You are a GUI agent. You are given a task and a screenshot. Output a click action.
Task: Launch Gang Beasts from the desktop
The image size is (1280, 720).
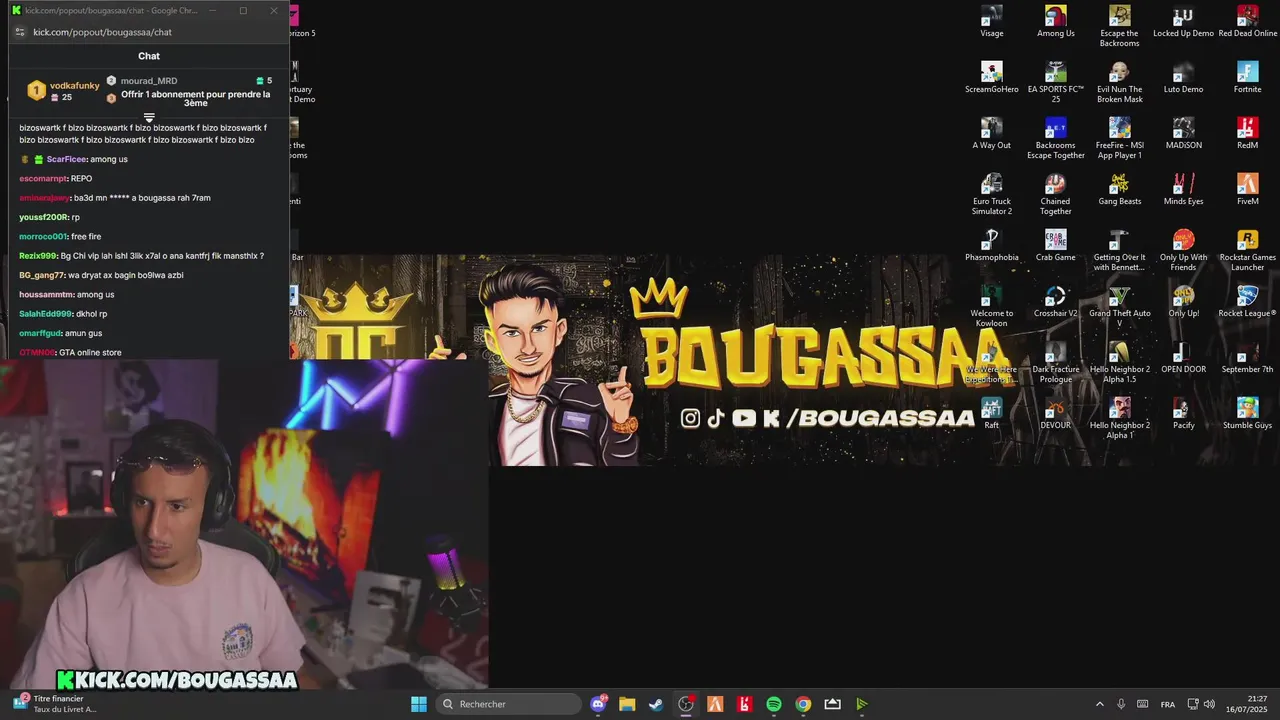[1119, 190]
